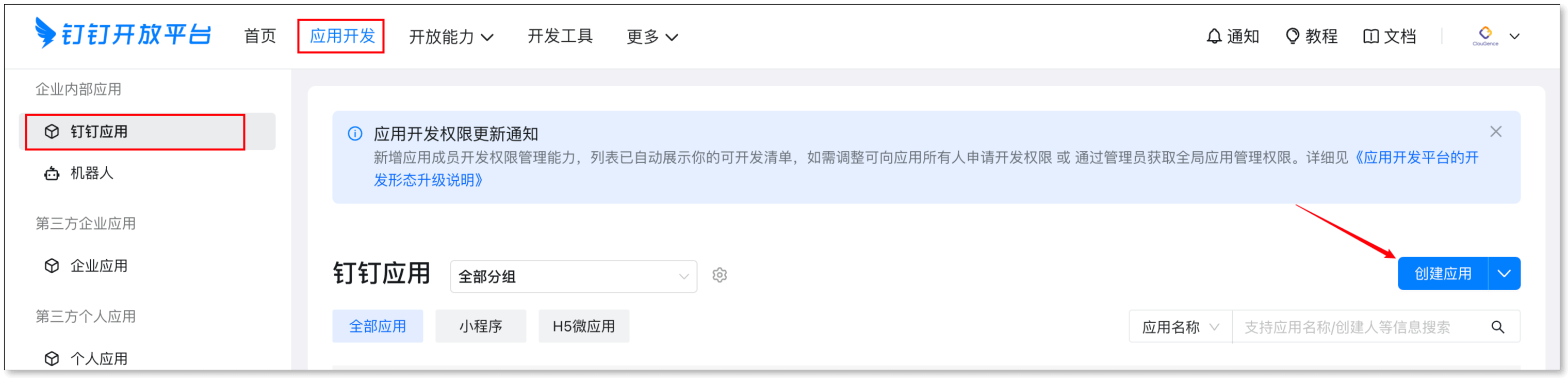Expand the arrow beside 创建应用
The height and width of the screenshot is (378, 1568).
click(x=1504, y=274)
